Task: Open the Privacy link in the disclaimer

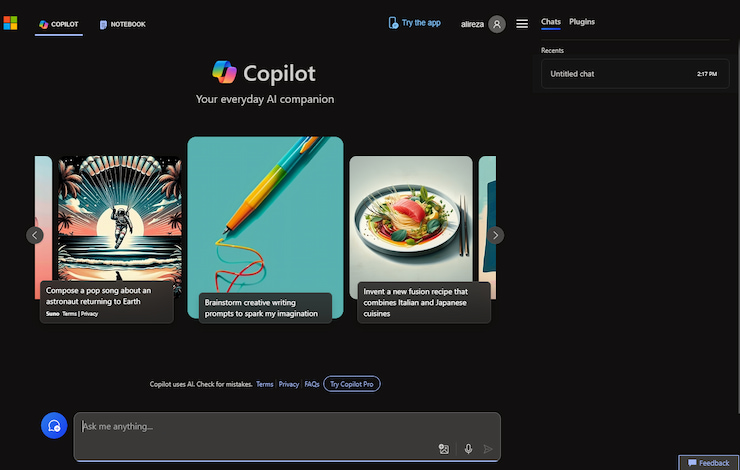Action: [x=288, y=384]
